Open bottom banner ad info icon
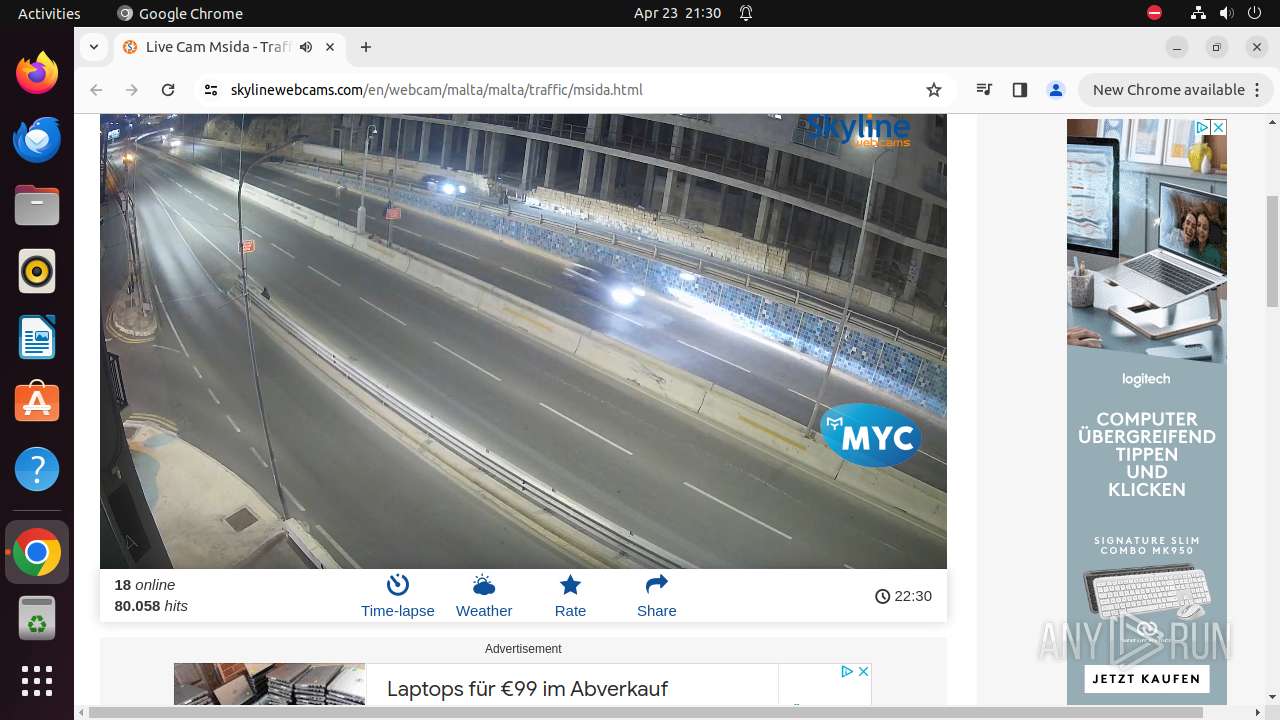This screenshot has width=1280, height=720. click(x=847, y=671)
